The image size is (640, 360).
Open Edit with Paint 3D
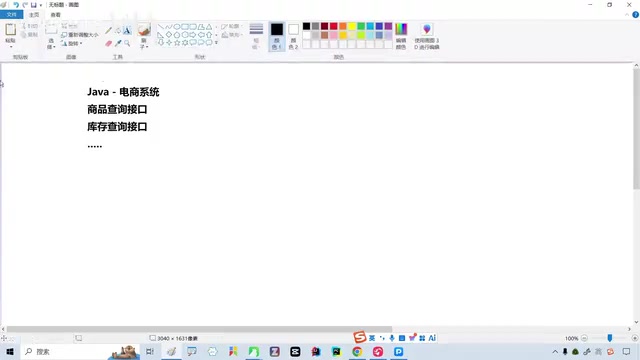click(427, 36)
